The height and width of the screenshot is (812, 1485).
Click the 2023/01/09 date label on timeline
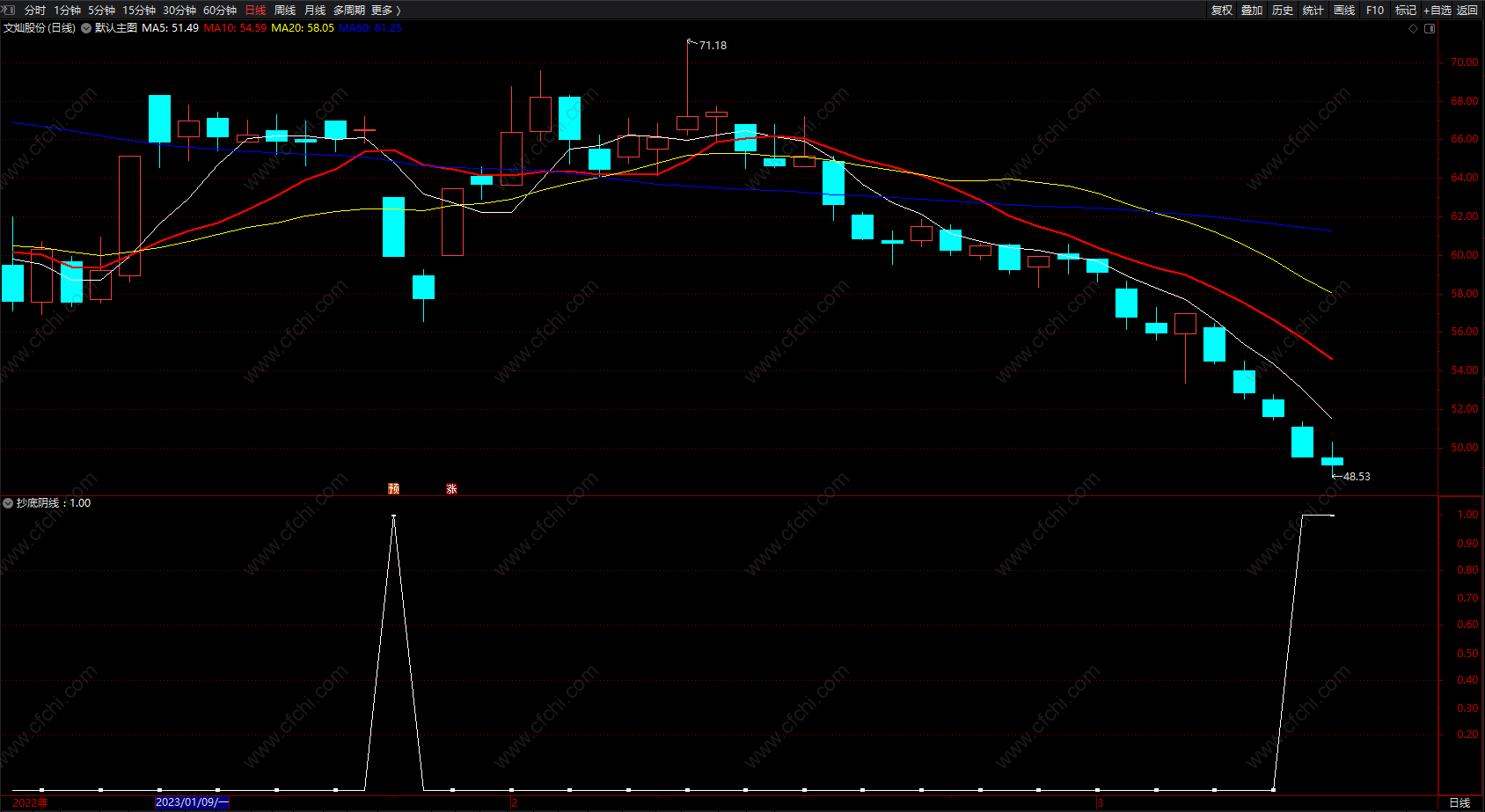(192, 802)
